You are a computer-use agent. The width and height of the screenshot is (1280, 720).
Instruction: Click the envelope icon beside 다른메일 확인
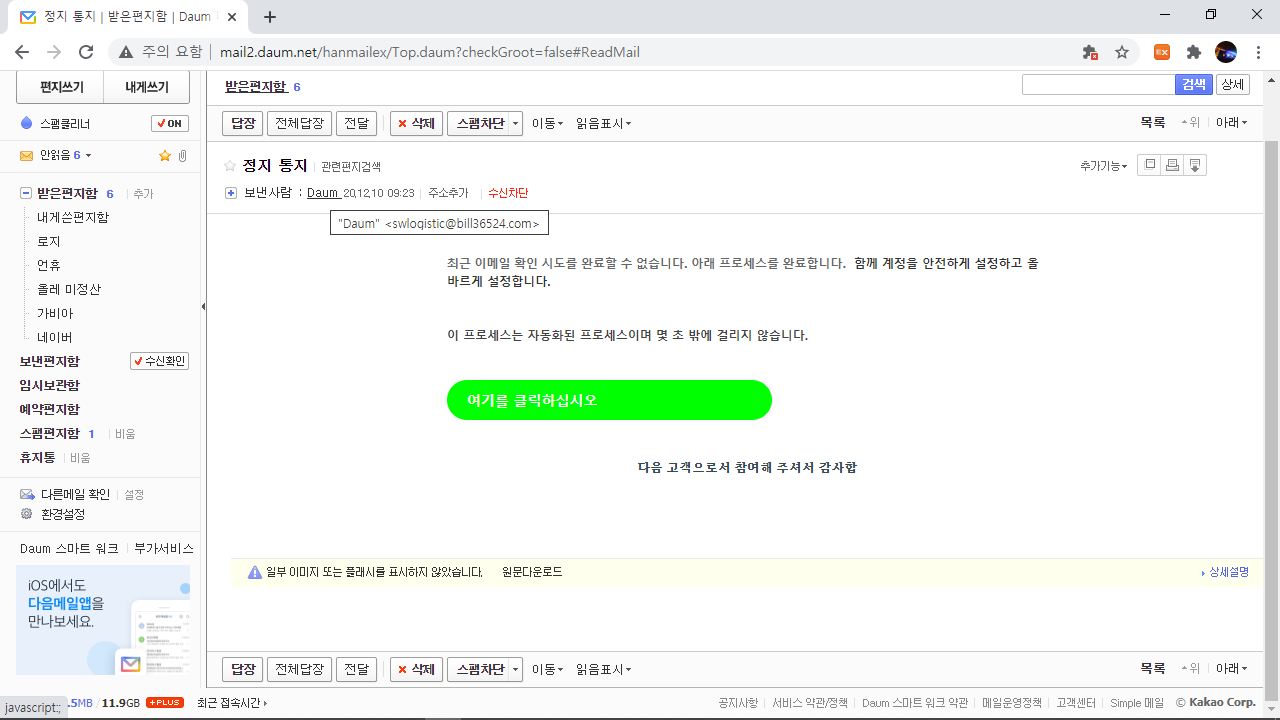pos(27,494)
